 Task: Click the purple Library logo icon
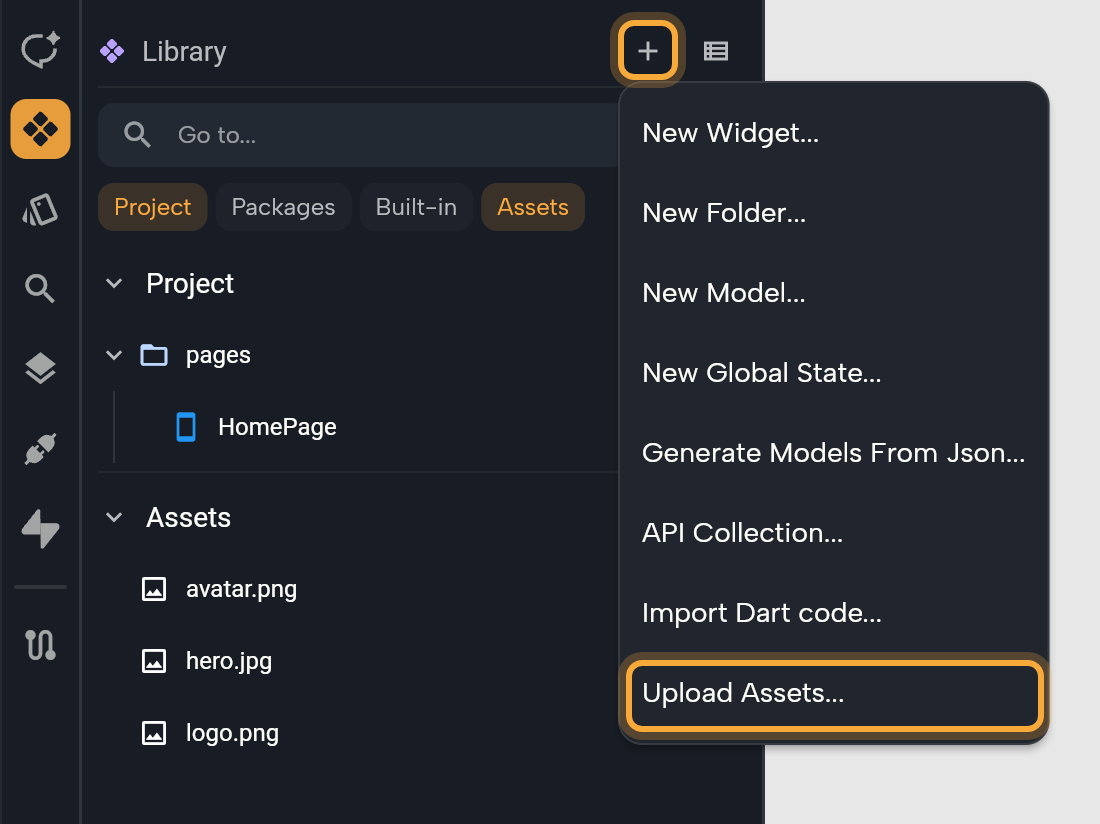tap(112, 50)
